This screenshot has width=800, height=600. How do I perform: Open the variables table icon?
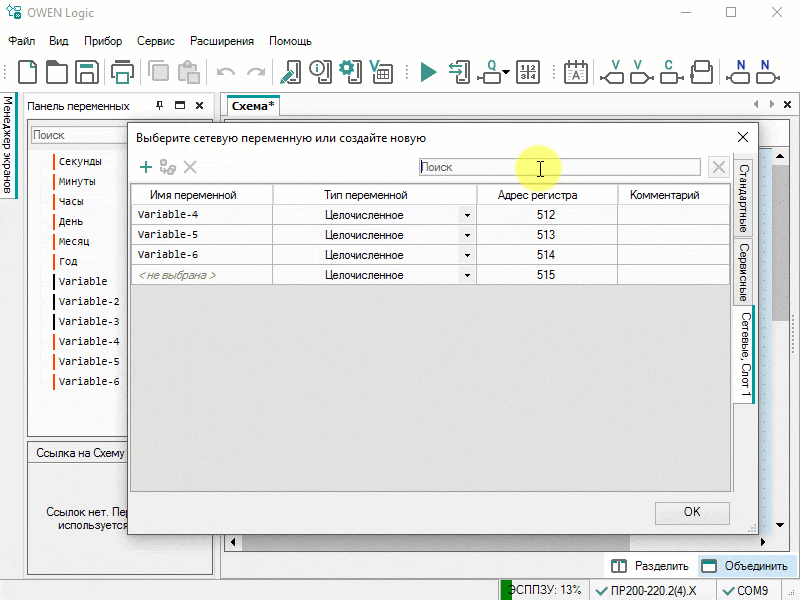click(x=380, y=72)
